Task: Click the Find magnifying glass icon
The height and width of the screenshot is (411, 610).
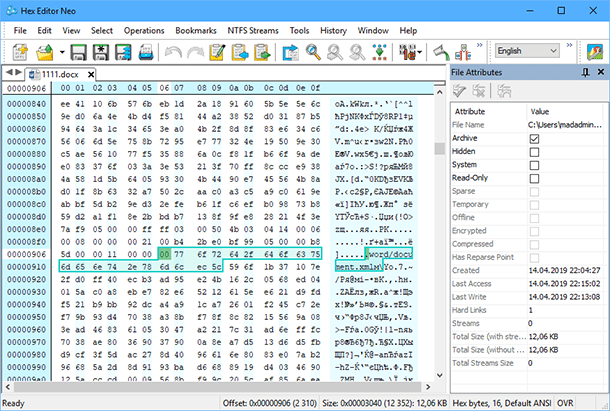Action: coord(313,52)
